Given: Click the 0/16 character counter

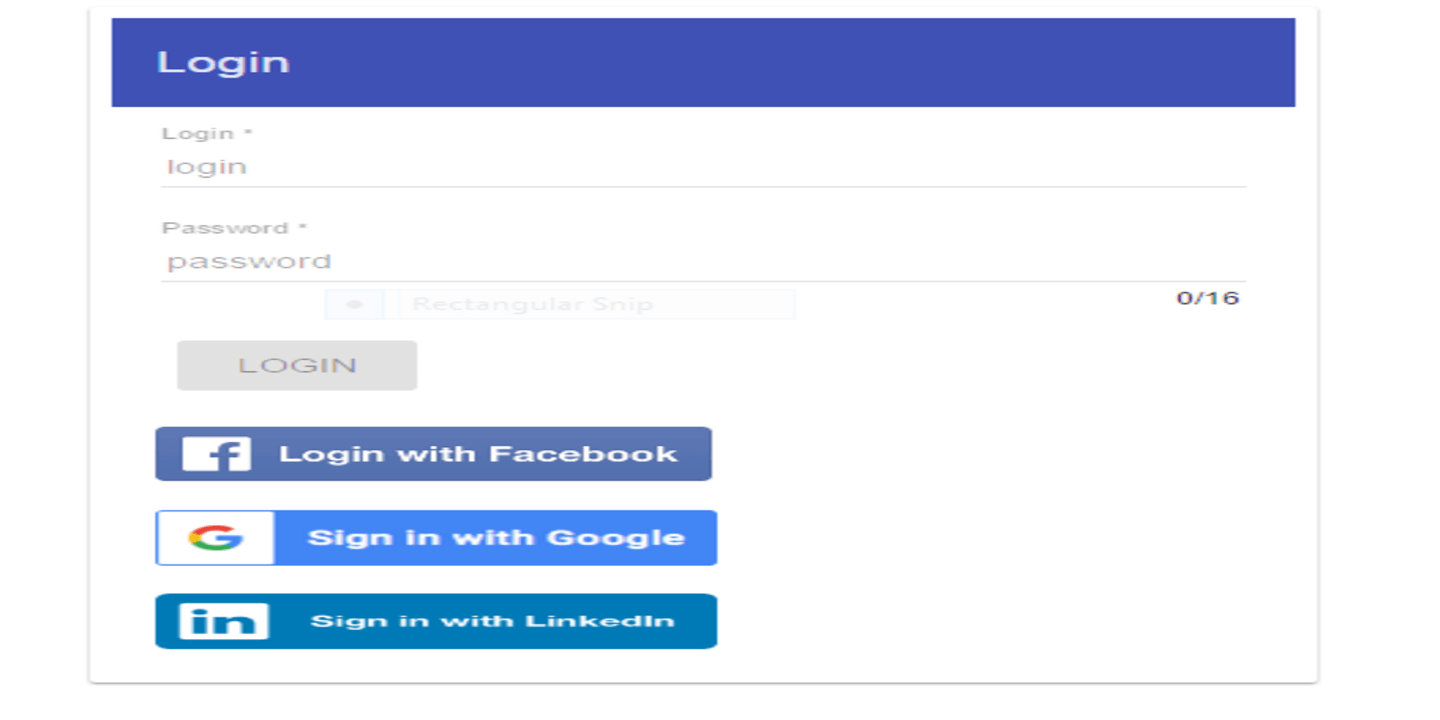Looking at the screenshot, I should [x=1208, y=298].
